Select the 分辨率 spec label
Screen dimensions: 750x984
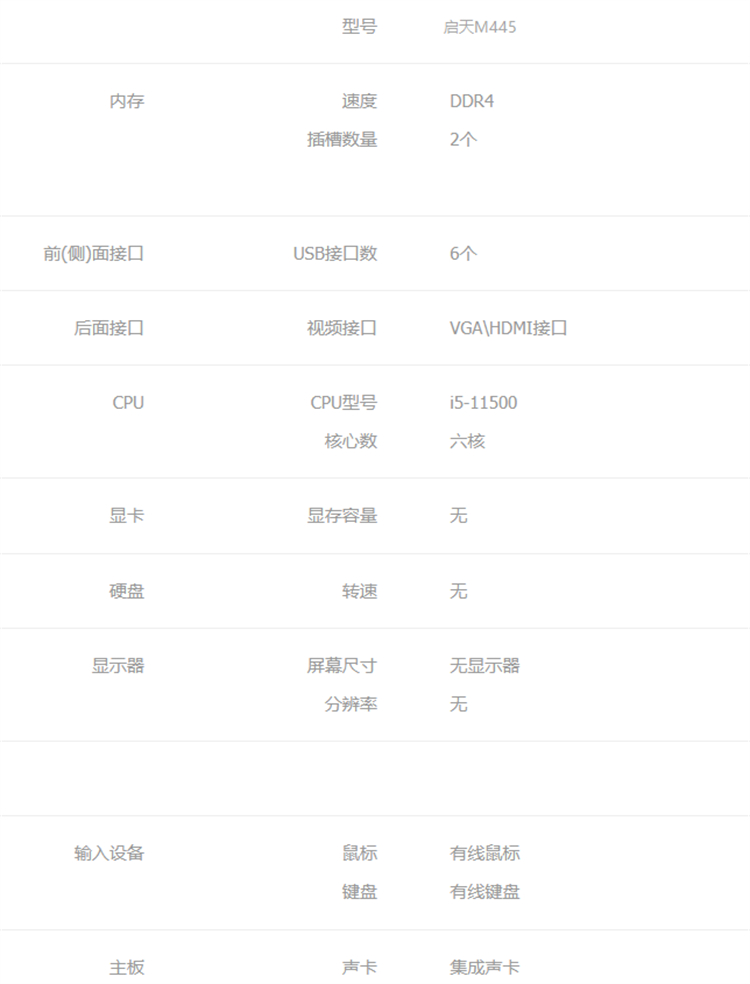click(351, 704)
